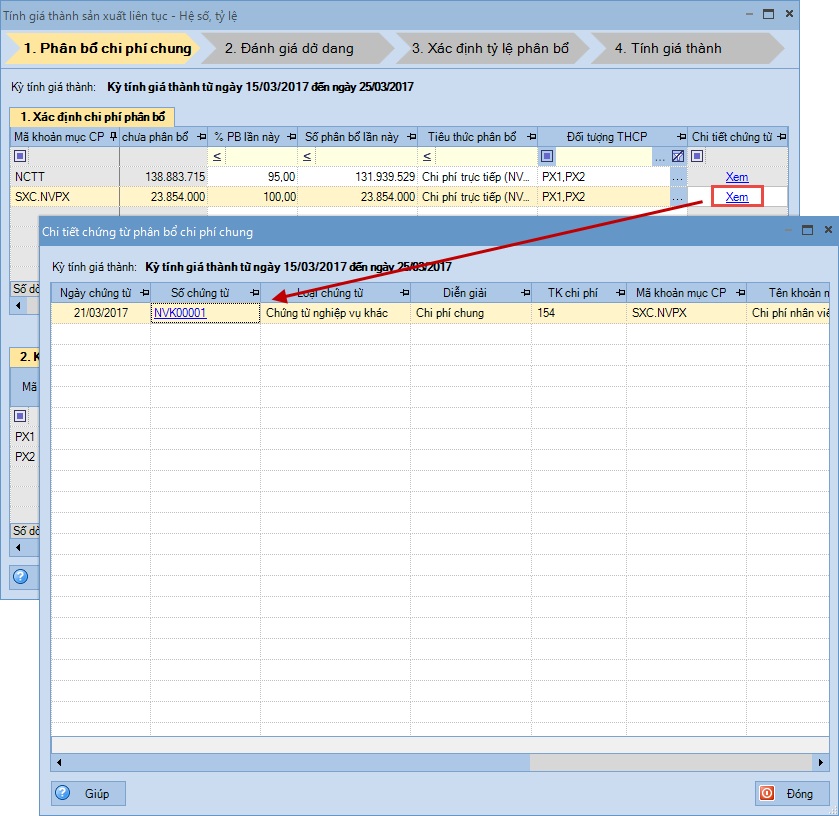Open ellipsis selector in SXC.NVPX row
Screen dimensions: 839x816
678,197
